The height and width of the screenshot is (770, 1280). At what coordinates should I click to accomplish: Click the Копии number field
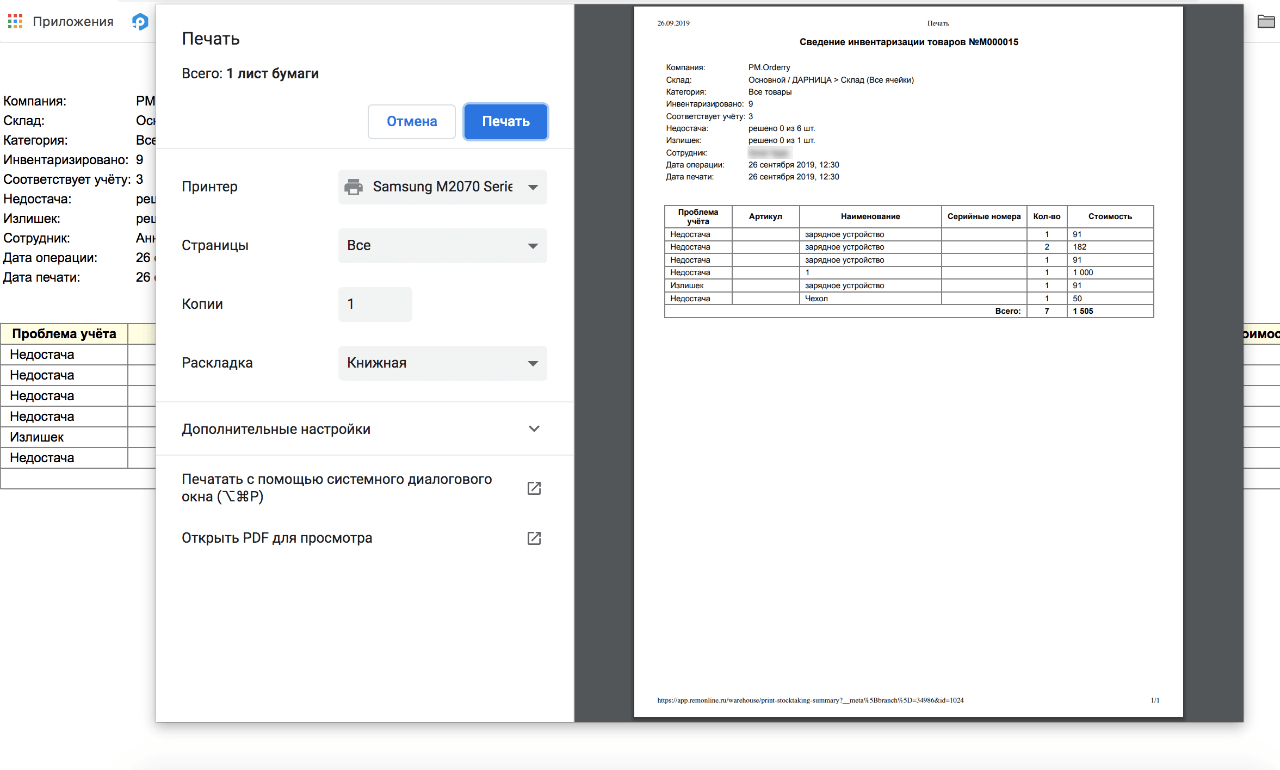[375, 304]
